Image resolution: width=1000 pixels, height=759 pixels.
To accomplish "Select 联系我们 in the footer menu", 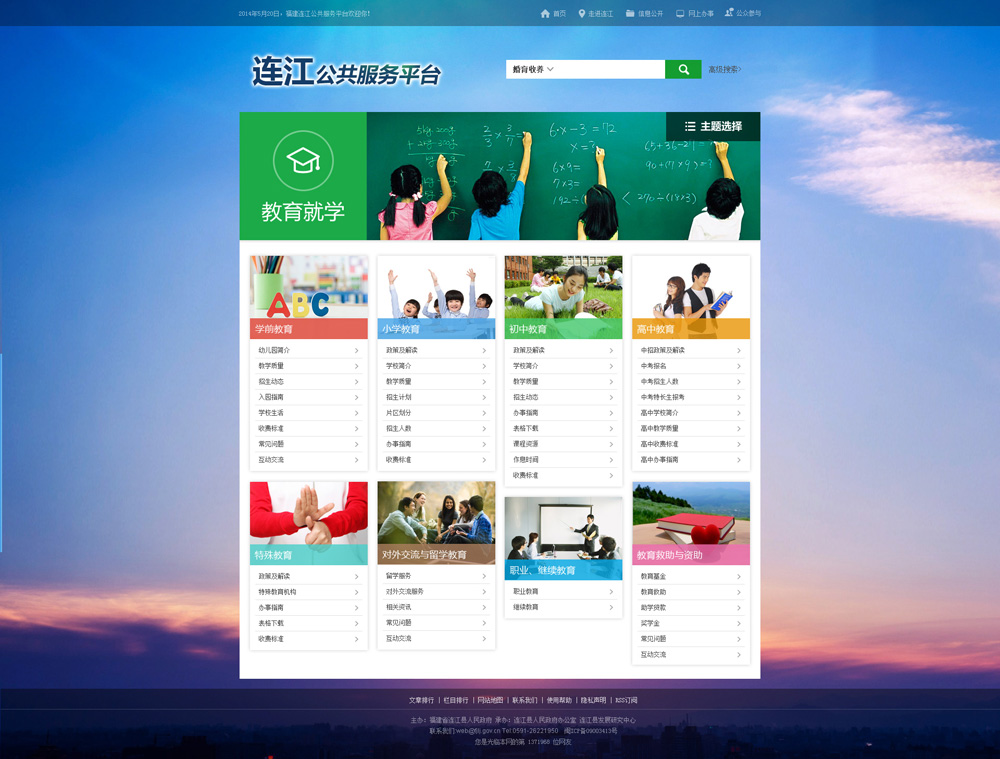I will (x=525, y=700).
